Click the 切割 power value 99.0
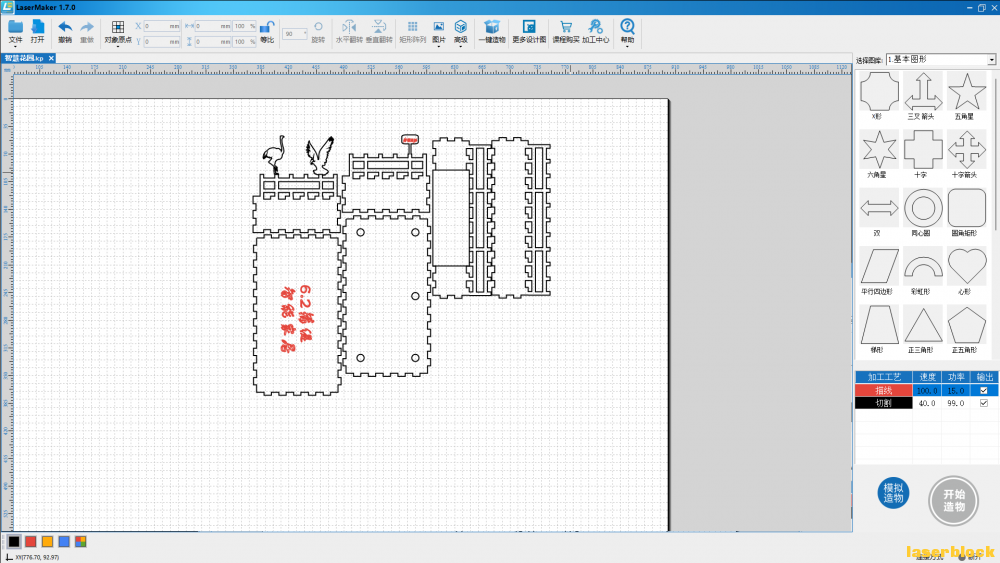Screen dimensions: 1000x563 coord(955,403)
